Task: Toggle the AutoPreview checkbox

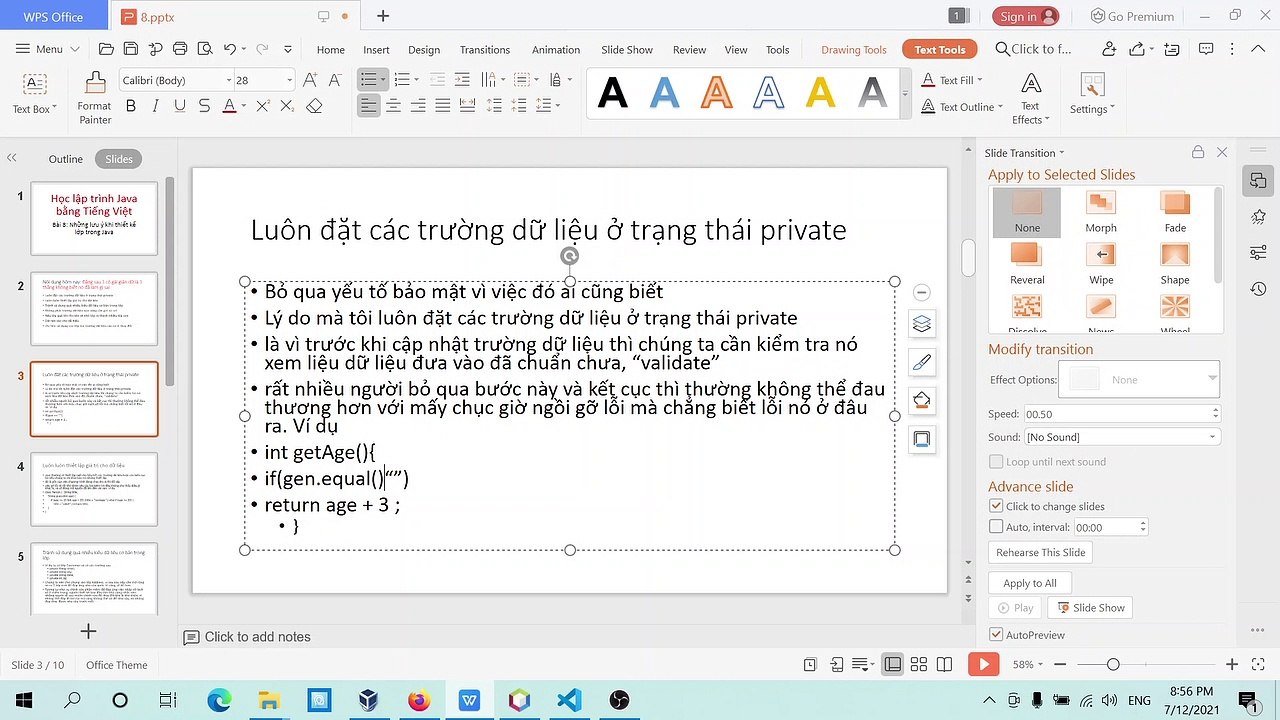Action: click(996, 635)
